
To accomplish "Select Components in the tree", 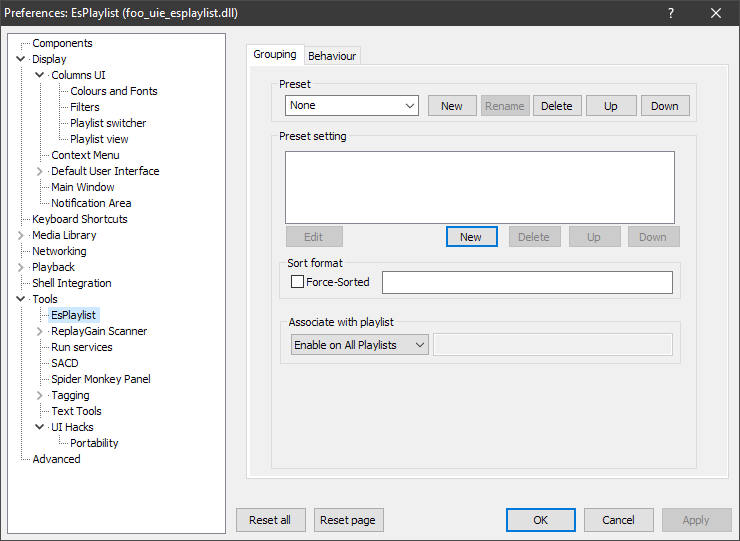I will 62,43.
